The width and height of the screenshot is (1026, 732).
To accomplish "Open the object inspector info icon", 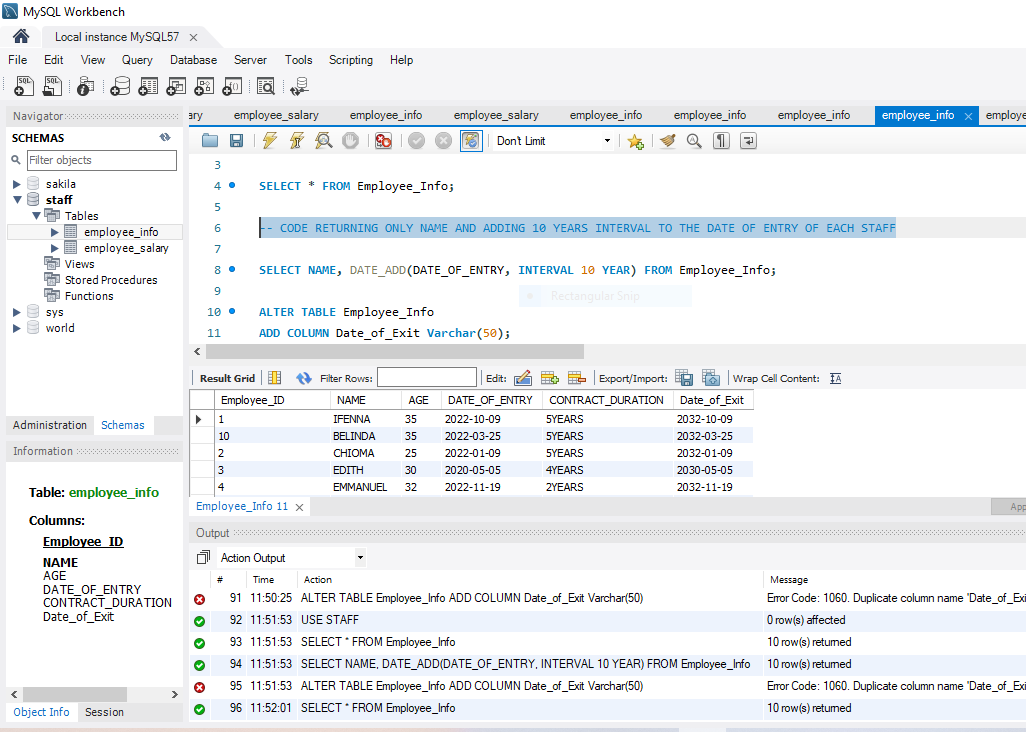I will 85,86.
